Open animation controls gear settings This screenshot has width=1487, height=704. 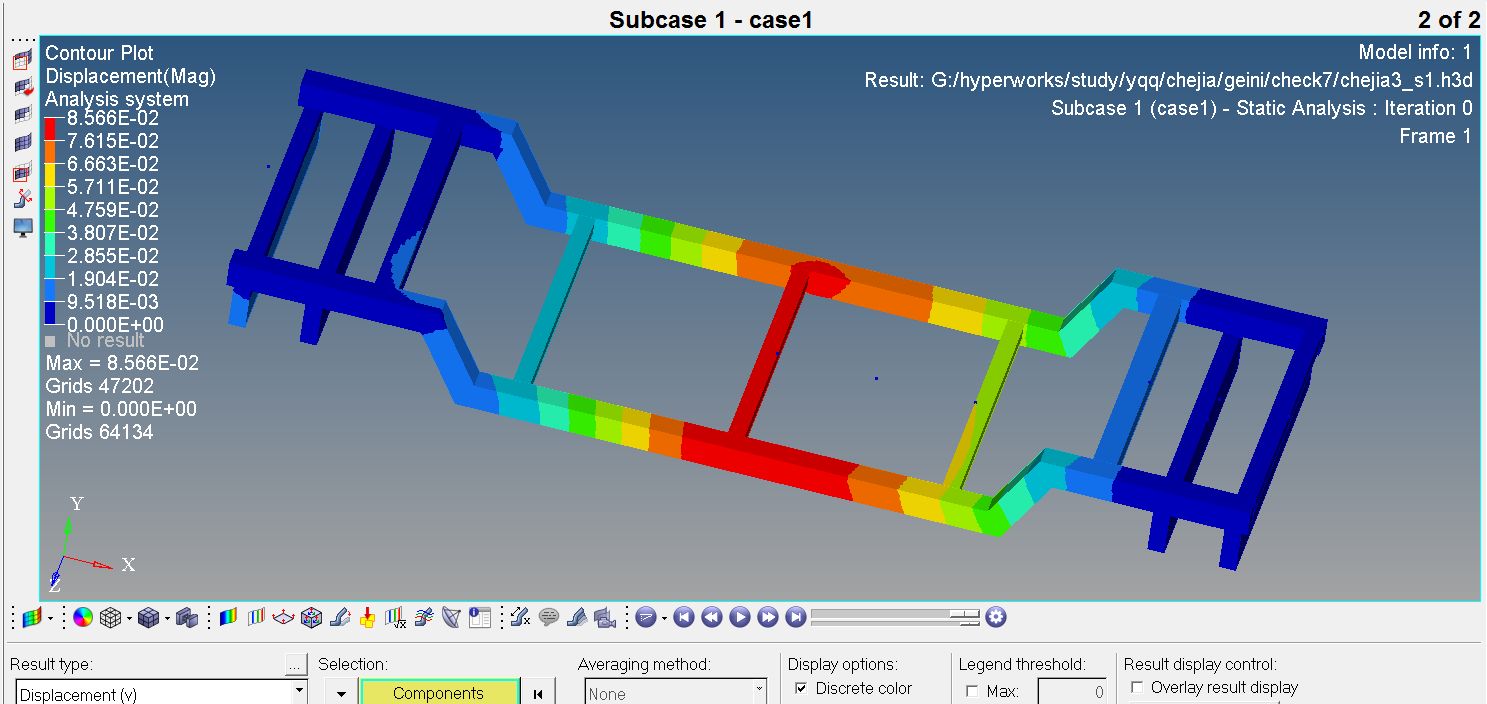(996, 617)
